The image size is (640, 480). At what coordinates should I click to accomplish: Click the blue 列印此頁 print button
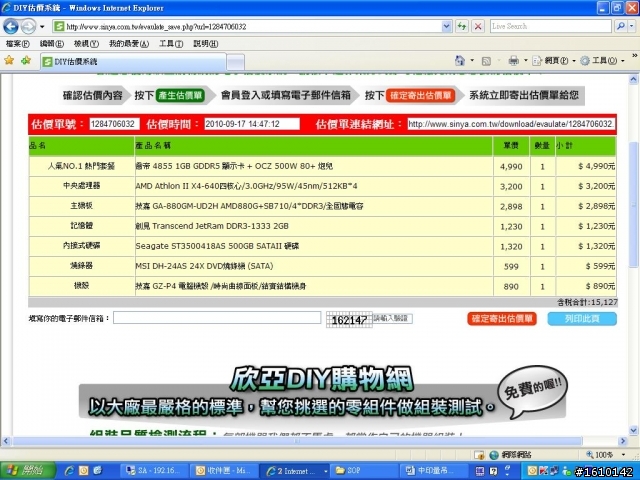582,319
